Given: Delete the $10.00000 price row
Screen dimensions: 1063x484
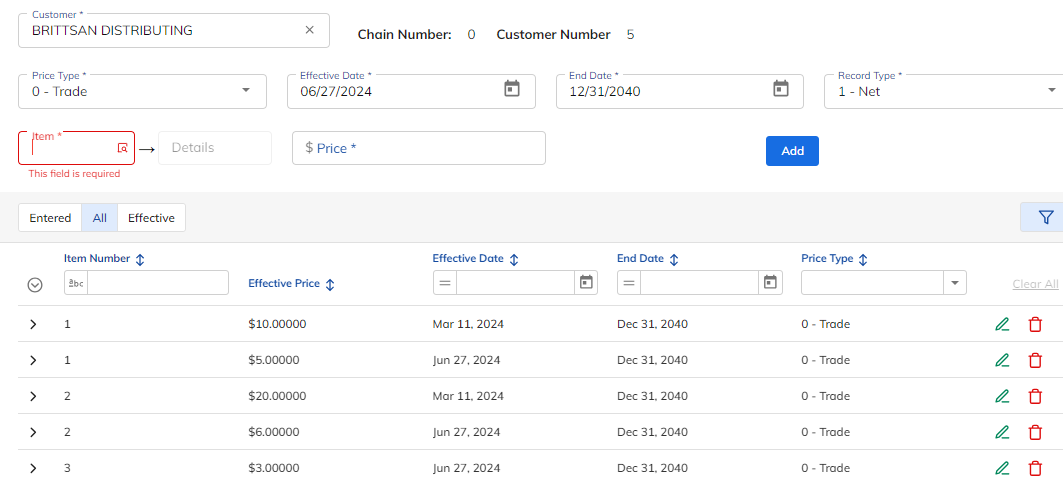Looking at the screenshot, I should tap(1035, 324).
